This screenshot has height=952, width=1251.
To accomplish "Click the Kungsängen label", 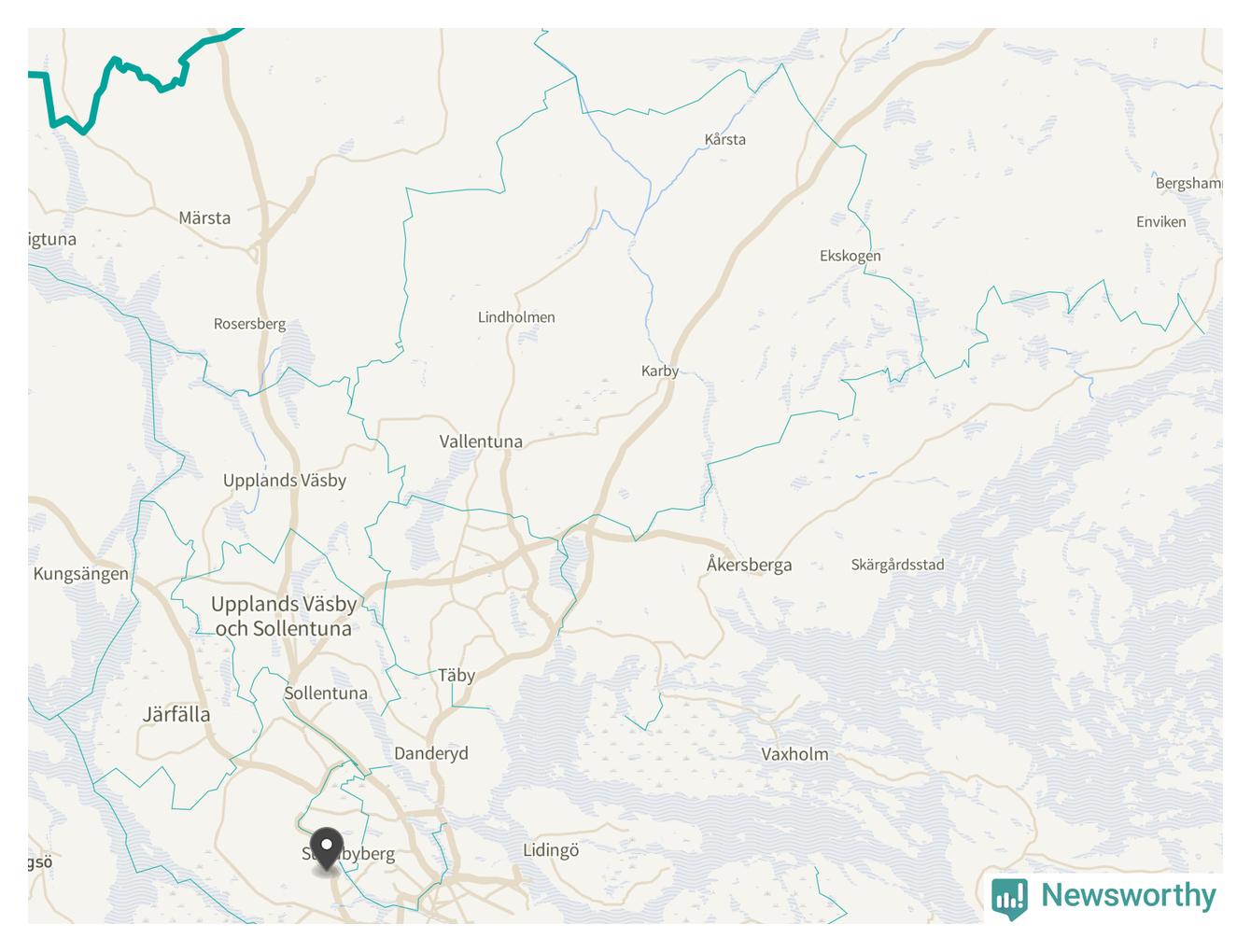I will click(x=81, y=574).
